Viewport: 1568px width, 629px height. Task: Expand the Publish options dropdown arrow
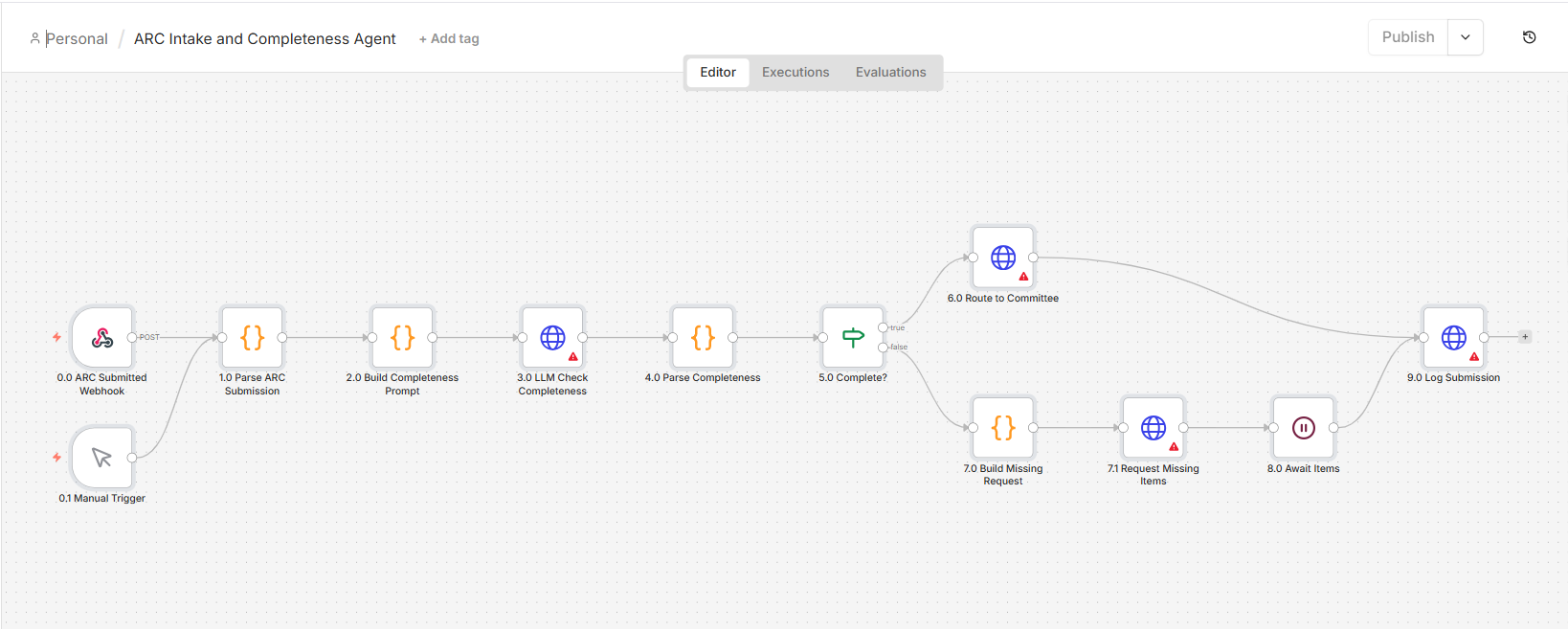point(1466,37)
